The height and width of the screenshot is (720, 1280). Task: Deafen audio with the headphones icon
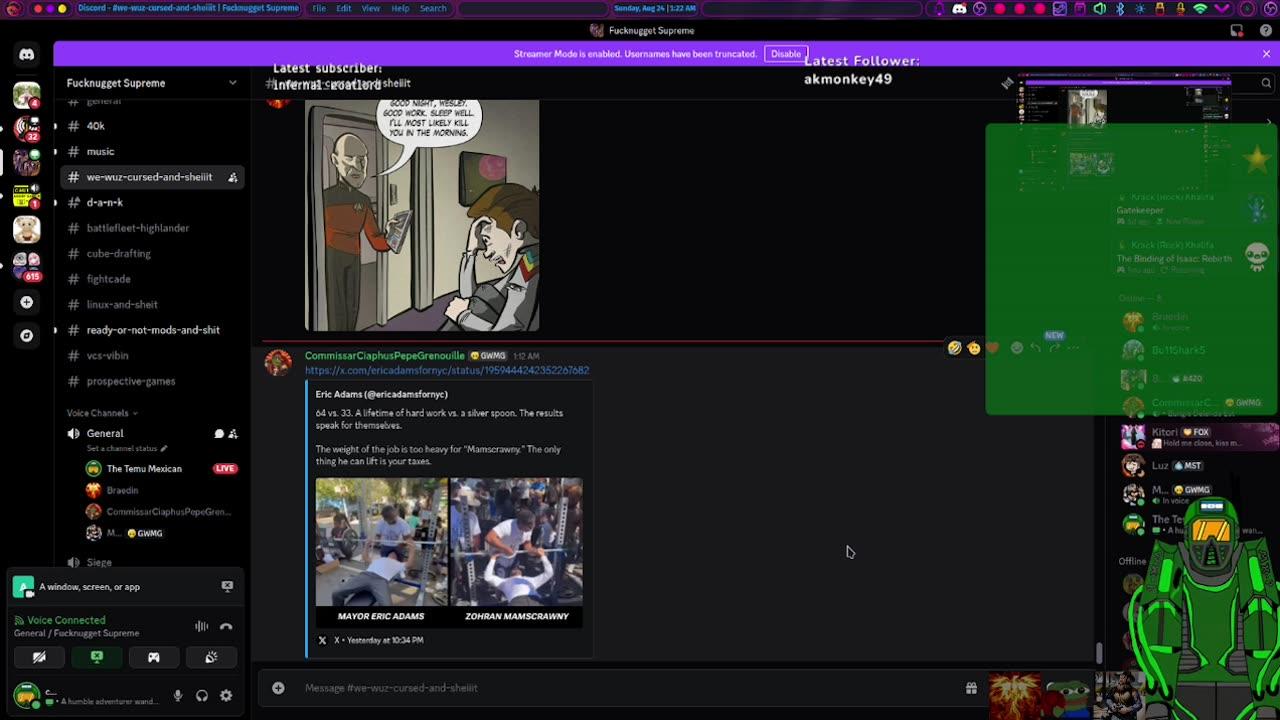[x=202, y=696]
